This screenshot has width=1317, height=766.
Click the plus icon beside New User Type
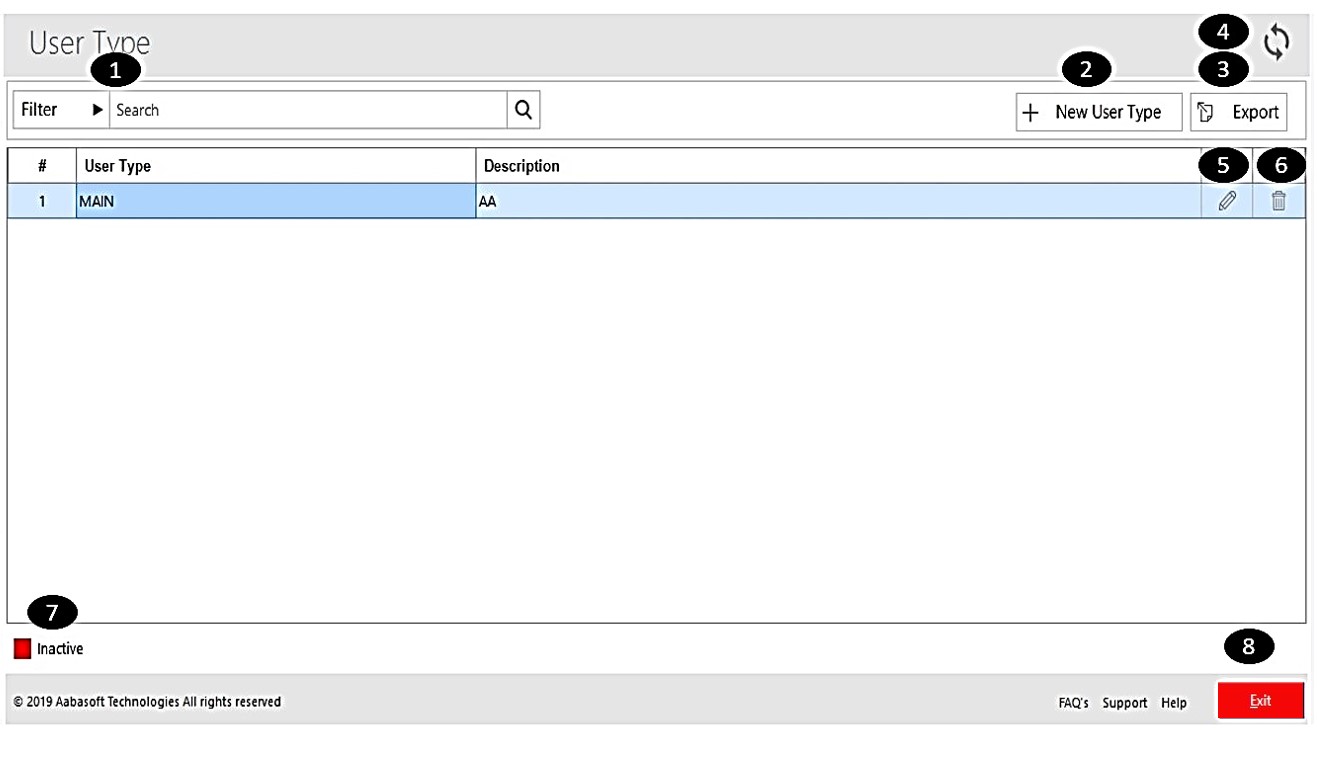click(x=1031, y=112)
